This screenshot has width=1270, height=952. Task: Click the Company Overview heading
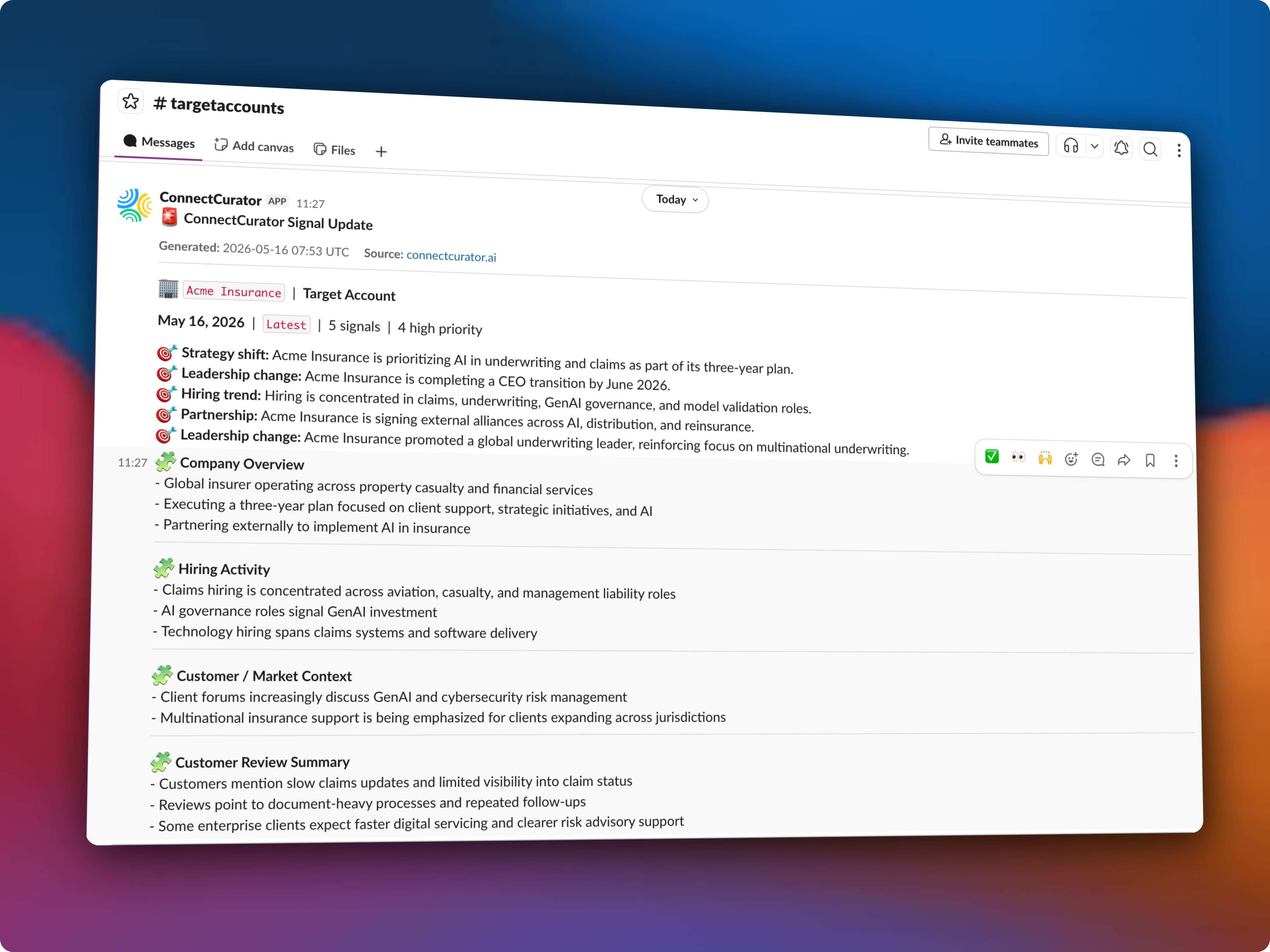(x=242, y=464)
